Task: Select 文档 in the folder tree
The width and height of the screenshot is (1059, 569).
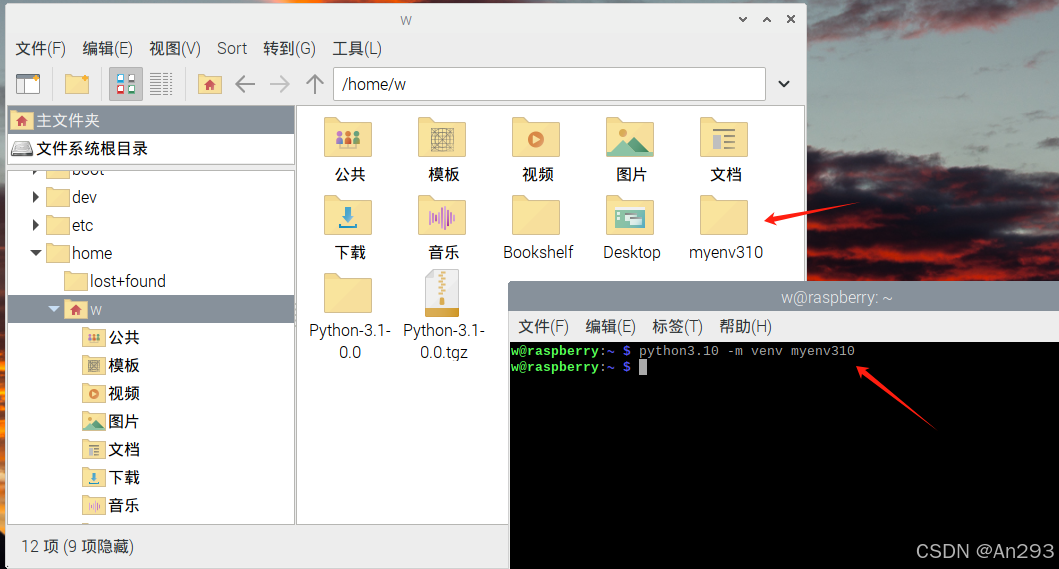Action: 111,449
